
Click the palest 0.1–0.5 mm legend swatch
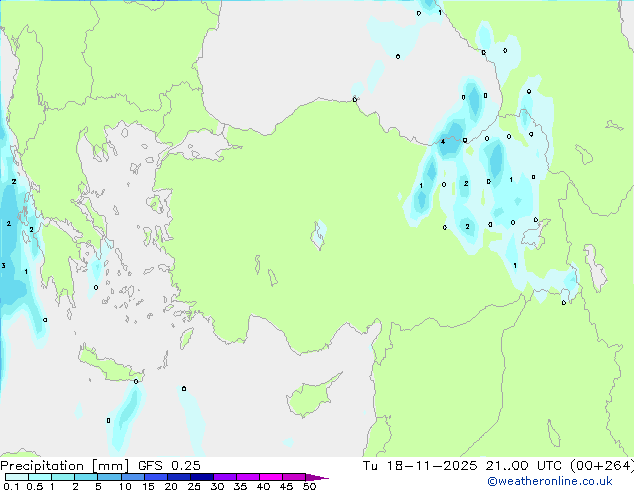click(17, 477)
